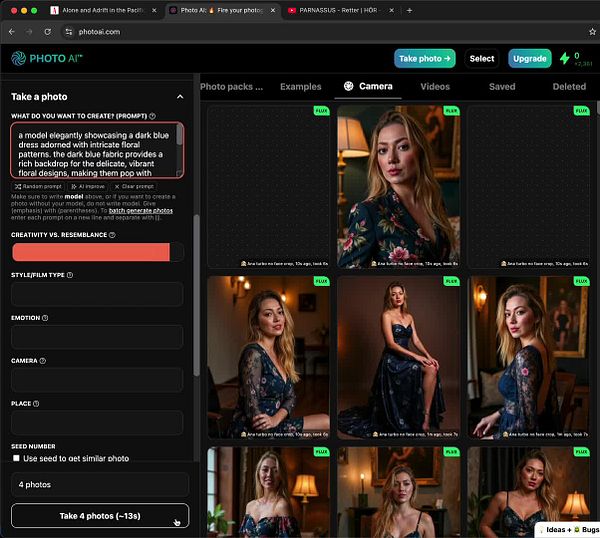Open the close-up portrait photo with lamp

tap(398, 186)
